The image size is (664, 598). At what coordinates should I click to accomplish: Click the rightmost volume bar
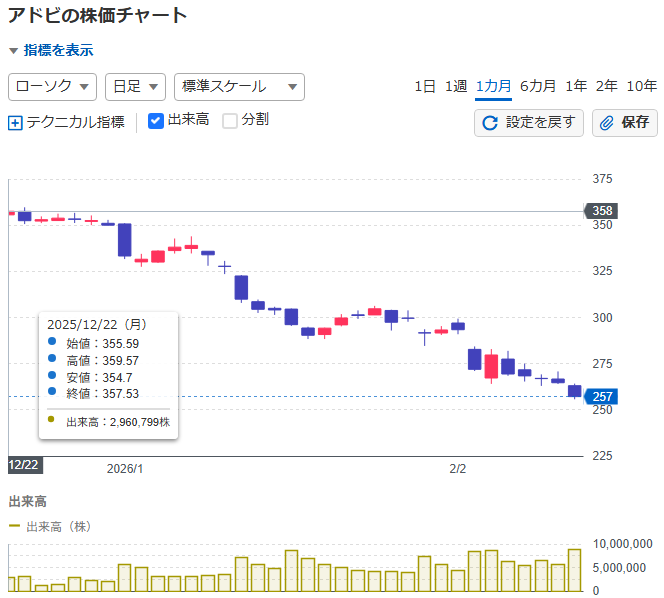(x=575, y=570)
